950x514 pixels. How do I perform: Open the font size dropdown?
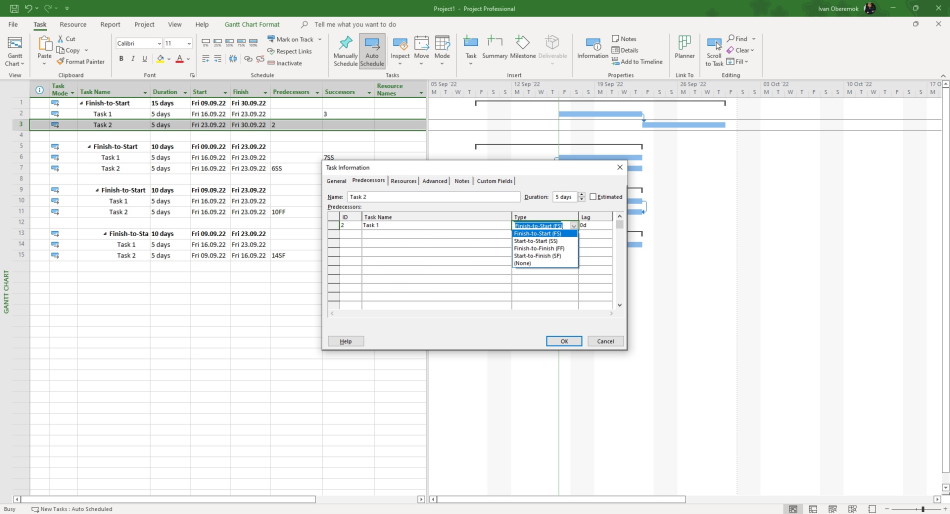[189, 44]
